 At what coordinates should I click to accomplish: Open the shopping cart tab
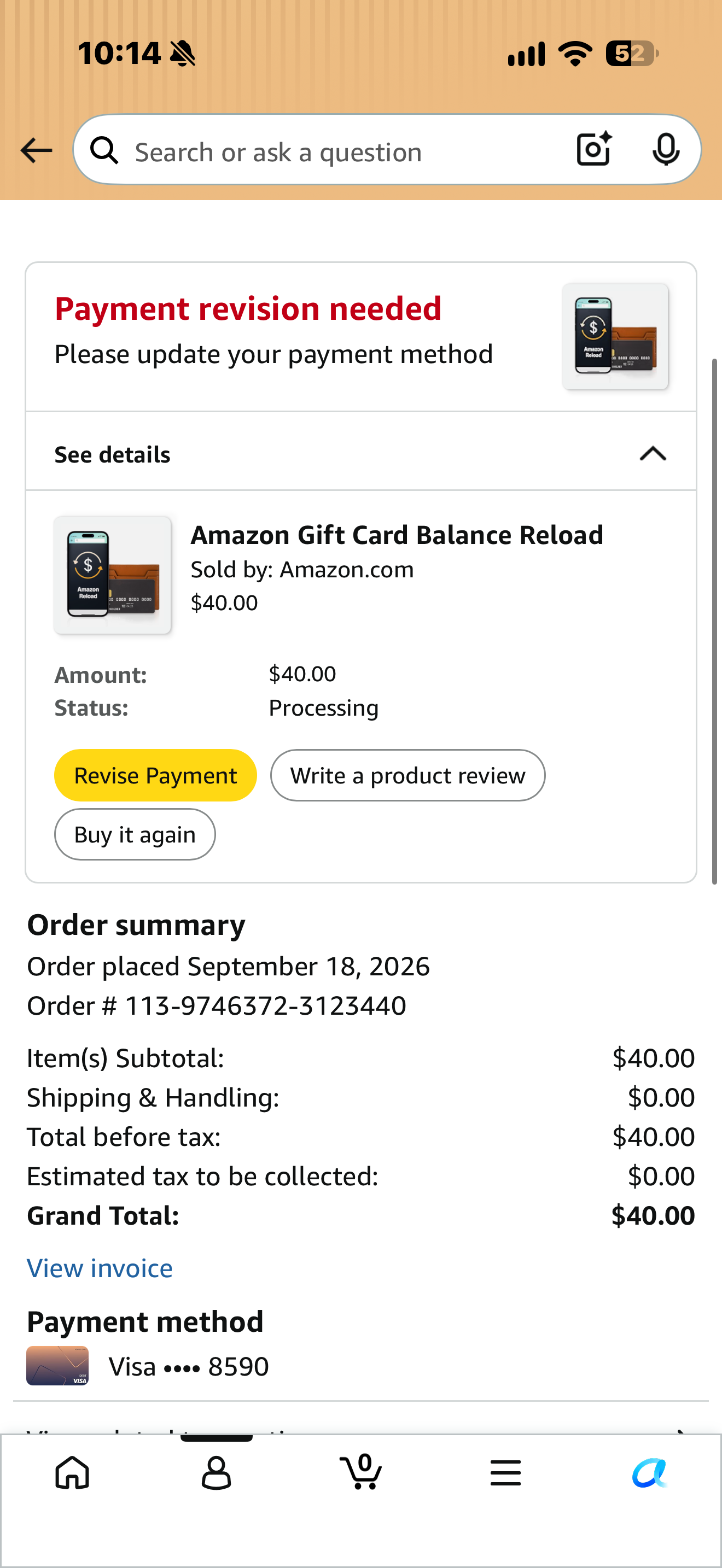click(360, 1472)
